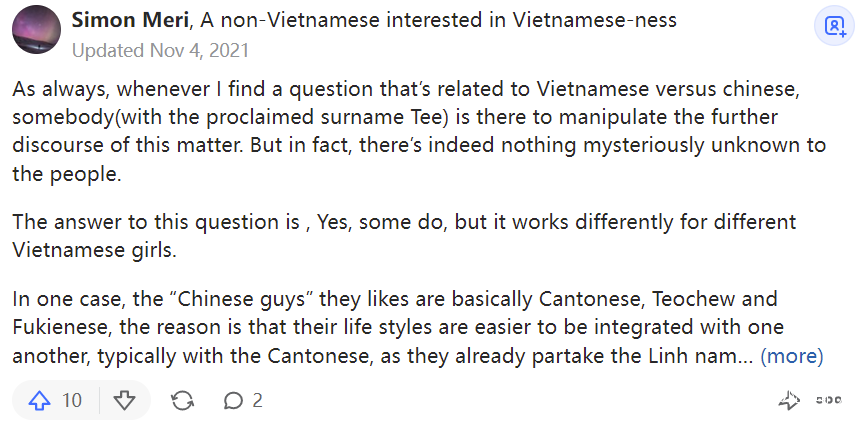
Task: Click the paragraph starting The answer to this question
Action: click(404, 234)
